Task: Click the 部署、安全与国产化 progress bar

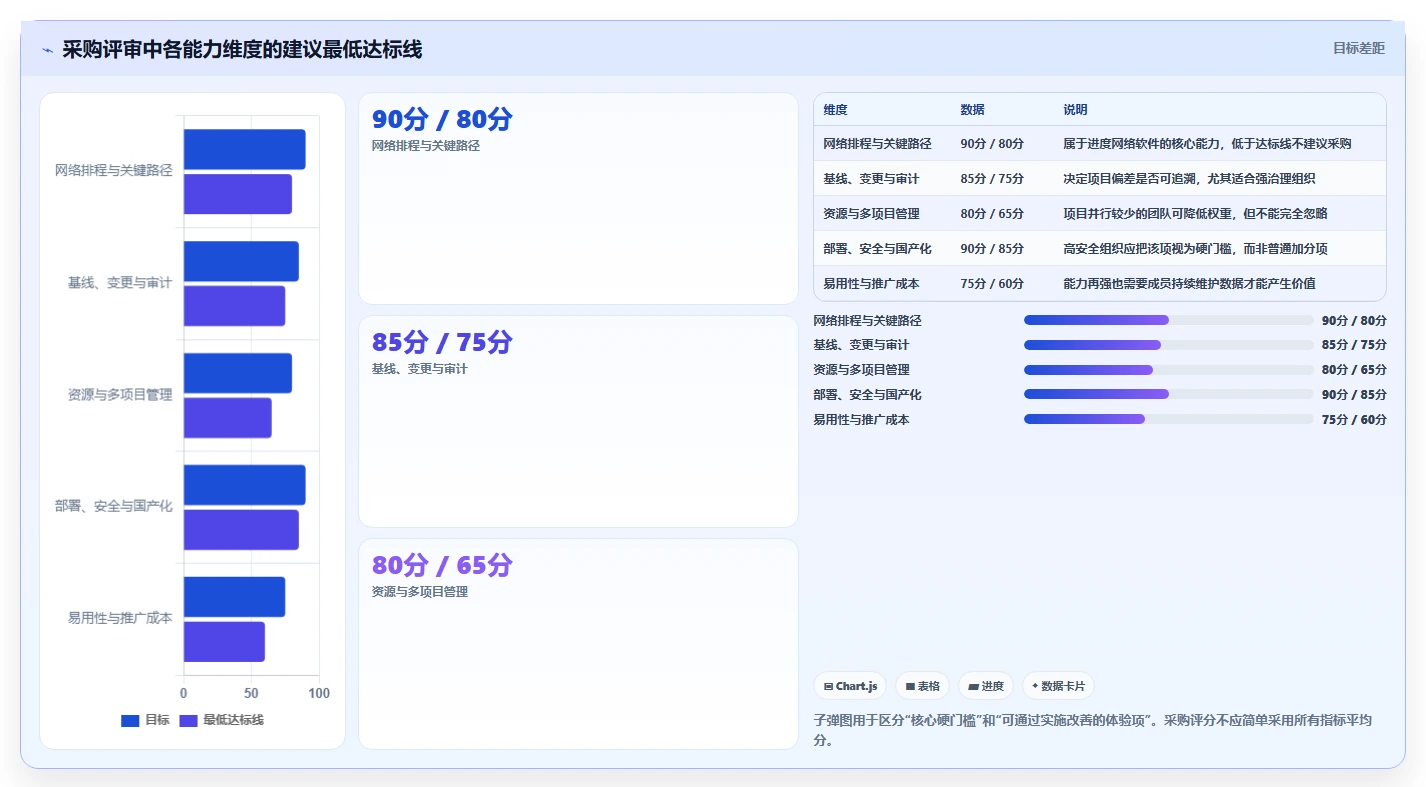Action: [x=1168, y=395]
